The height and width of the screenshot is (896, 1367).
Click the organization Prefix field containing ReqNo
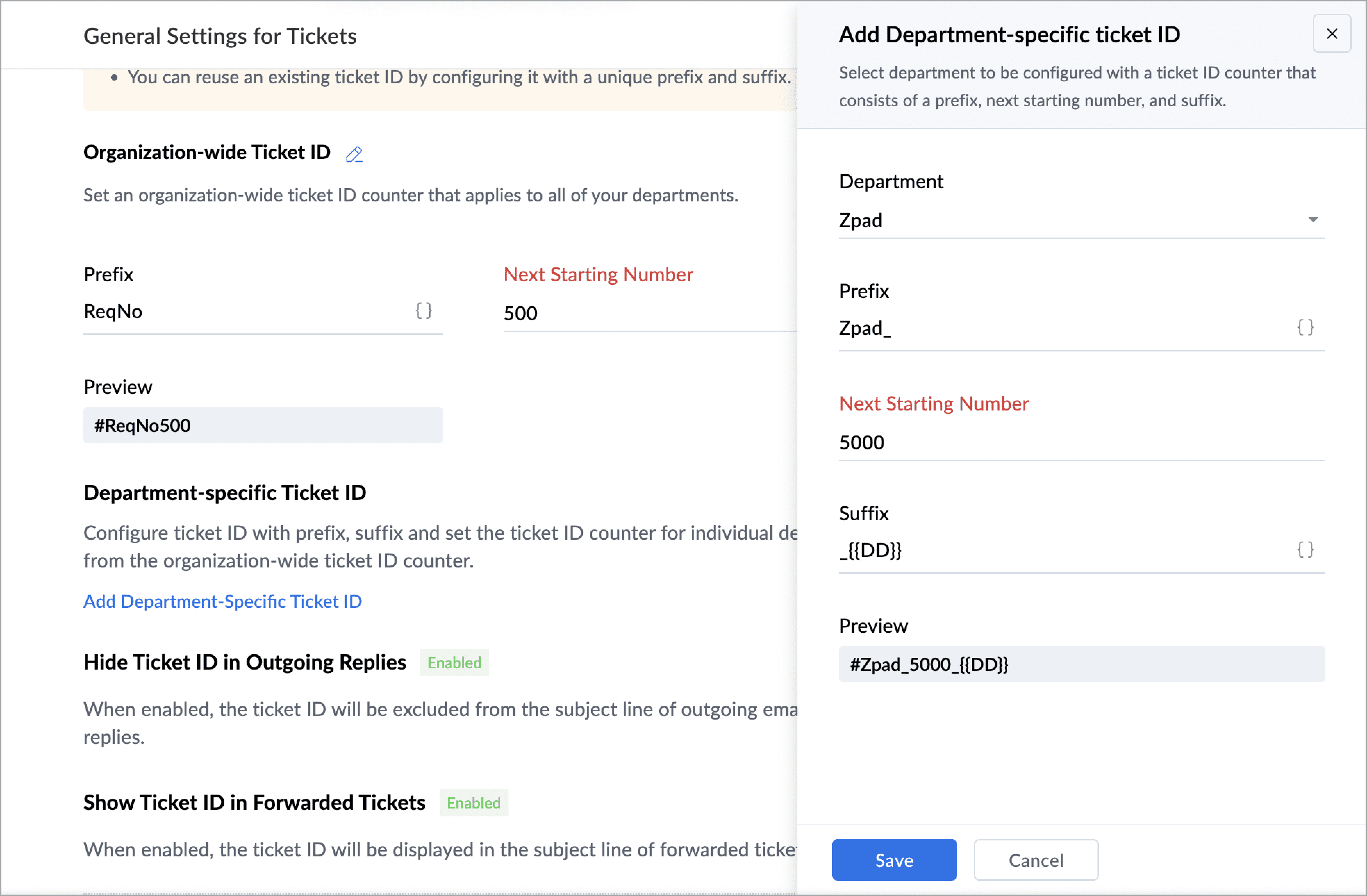pos(241,312)
